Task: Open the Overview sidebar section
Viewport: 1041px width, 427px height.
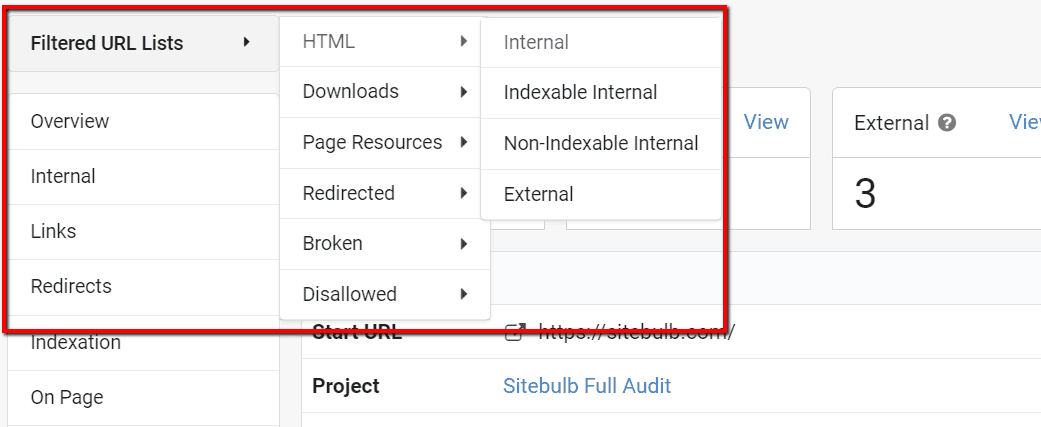Action: [x=143, y=122]
